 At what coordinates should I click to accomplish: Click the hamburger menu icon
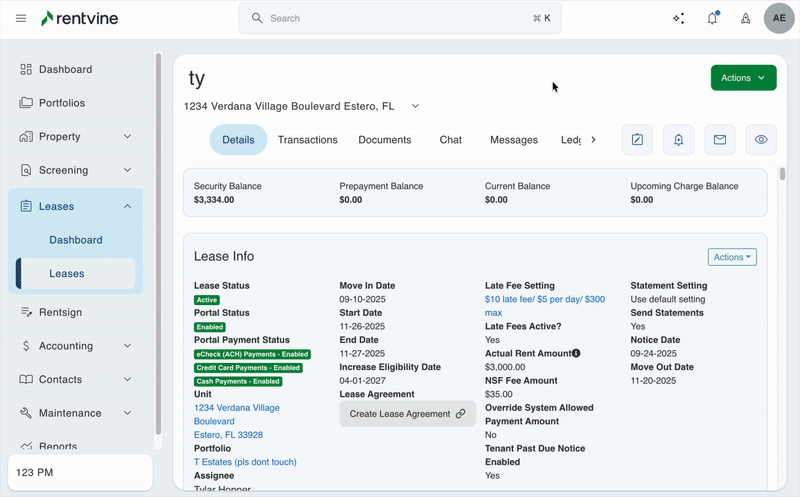pos(21,18)
